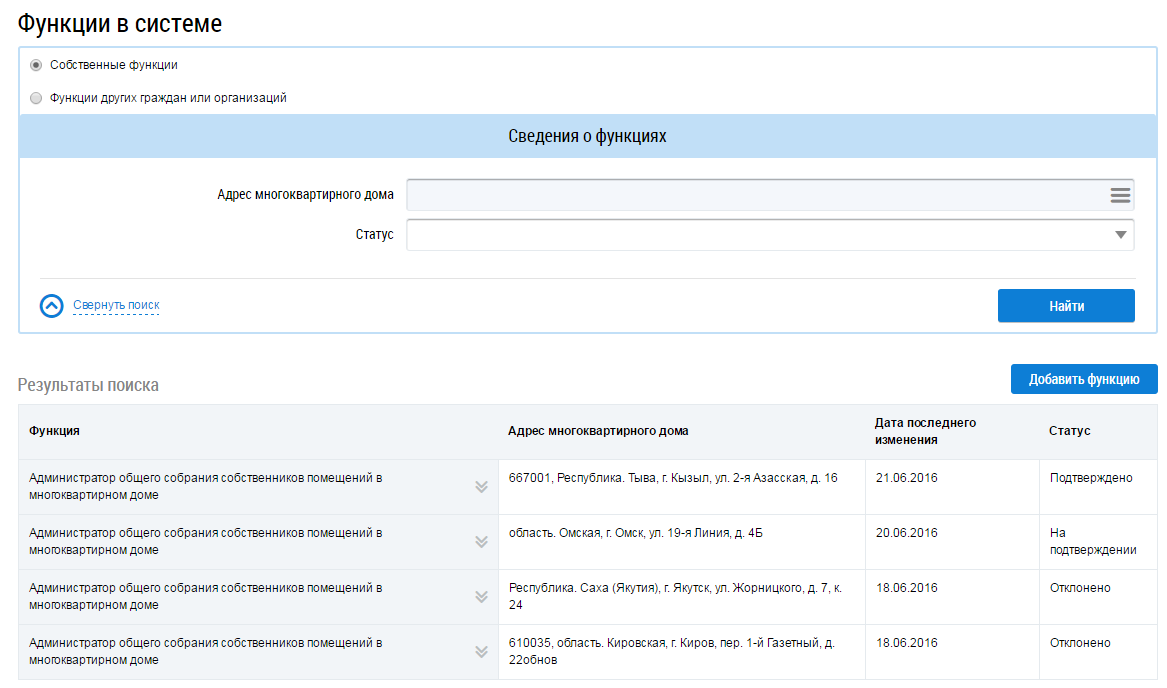
Task: Expand row details for Кызыл address
Action: tap(481, 487)
